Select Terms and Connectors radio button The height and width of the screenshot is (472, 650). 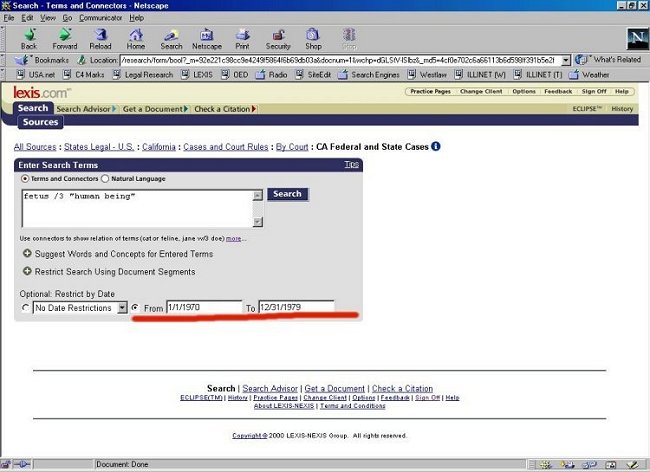point(25,179)
